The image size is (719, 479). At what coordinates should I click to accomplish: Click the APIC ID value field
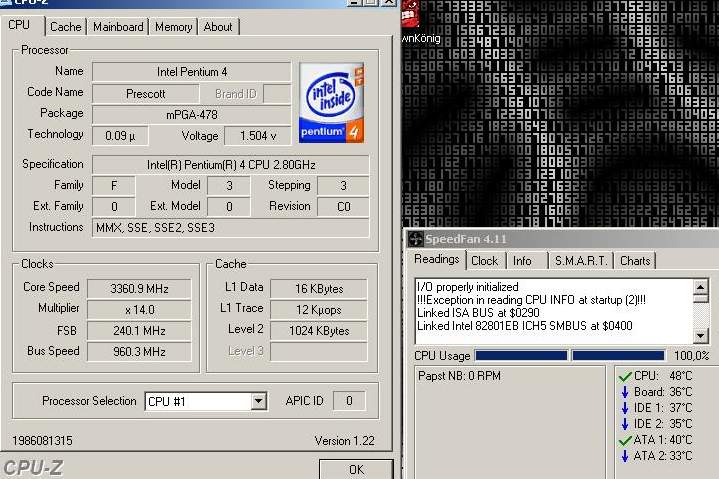(349, 401)
